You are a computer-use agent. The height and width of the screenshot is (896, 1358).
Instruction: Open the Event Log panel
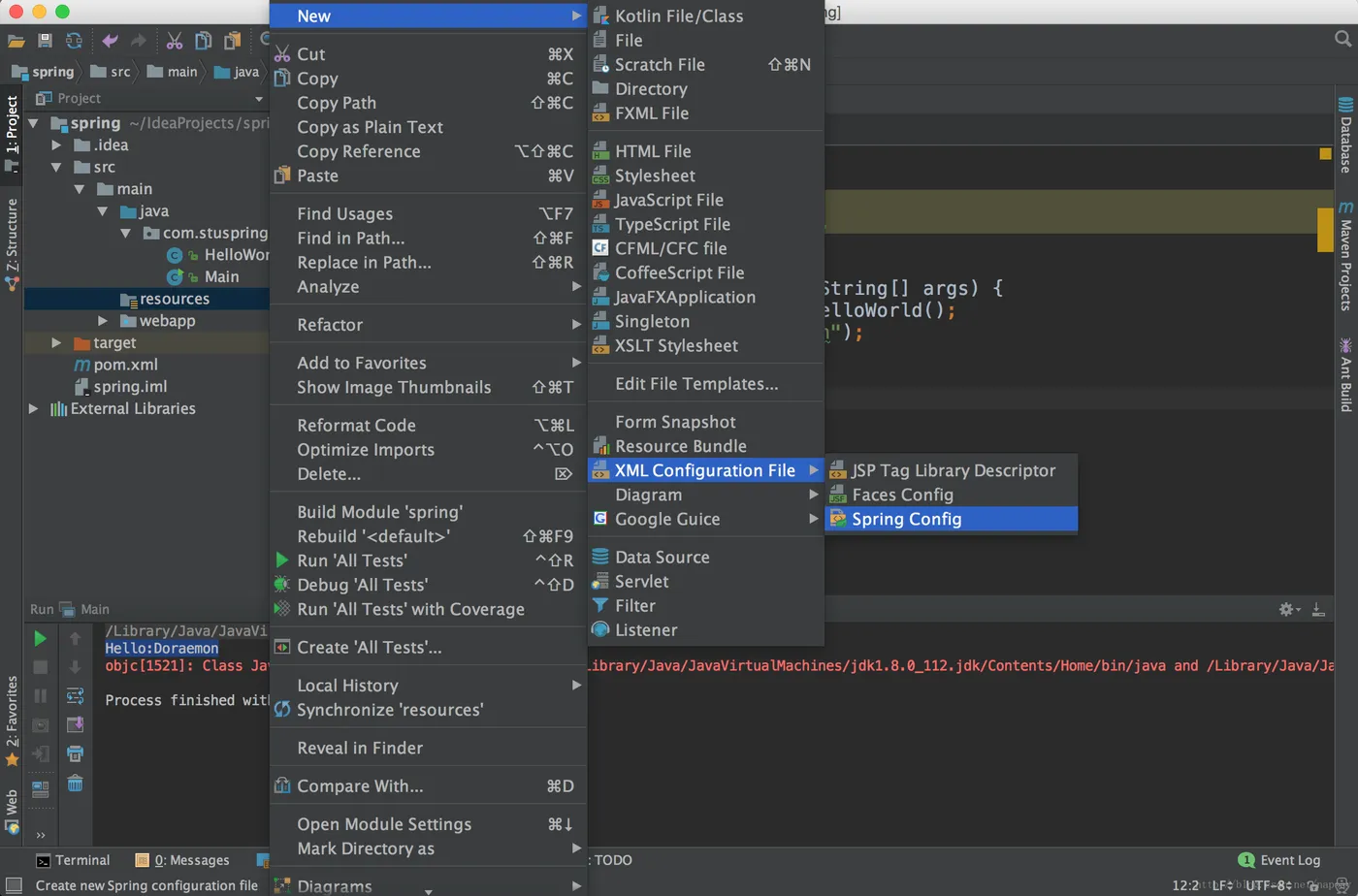[1279, 860]
